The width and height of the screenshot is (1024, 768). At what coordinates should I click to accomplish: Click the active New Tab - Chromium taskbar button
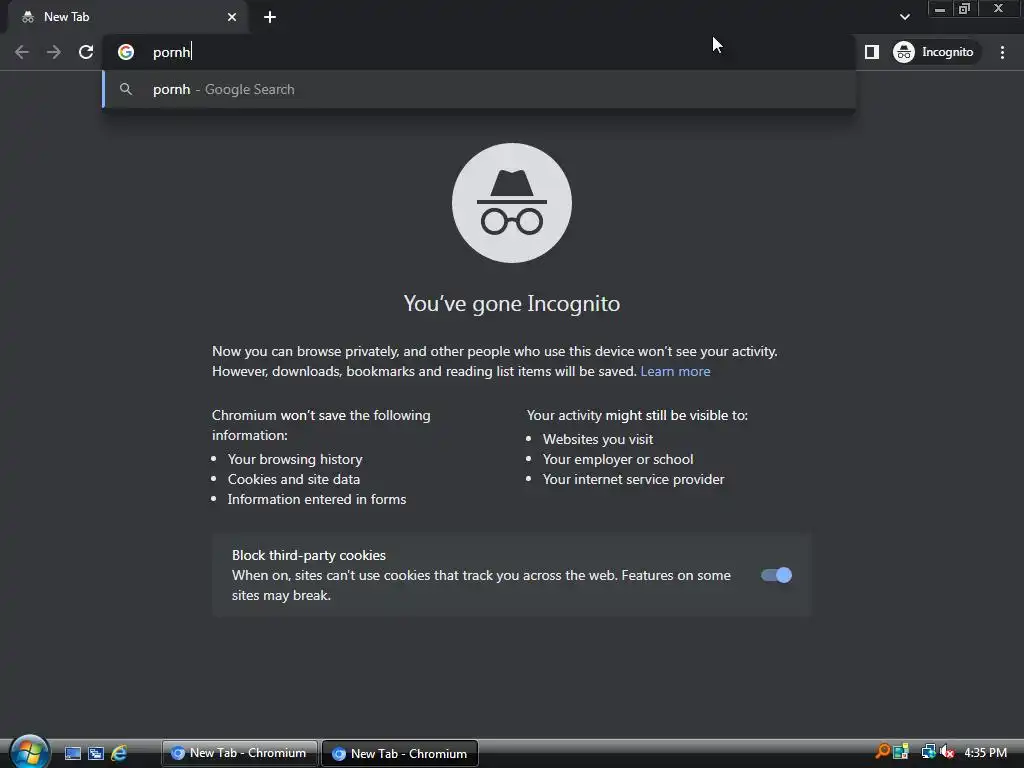400,754
